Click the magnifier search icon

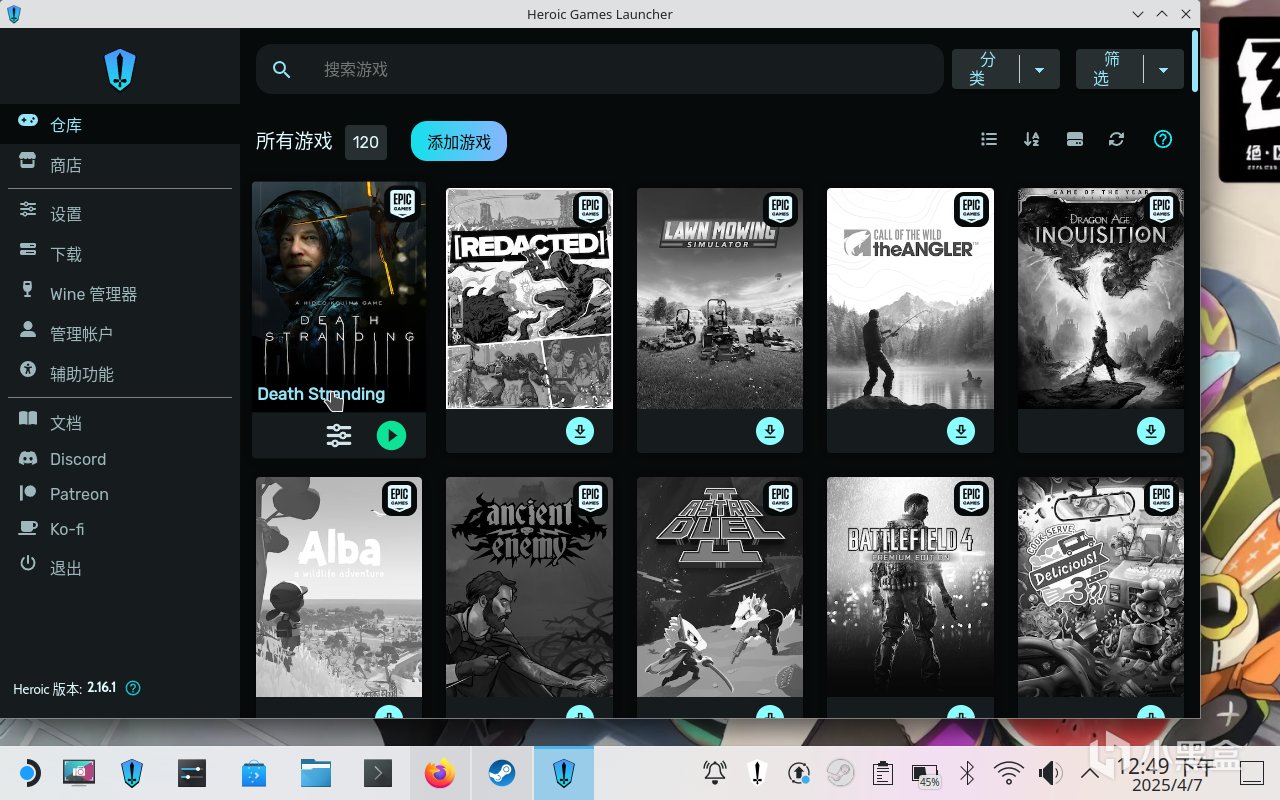click(x=282, y=69)
